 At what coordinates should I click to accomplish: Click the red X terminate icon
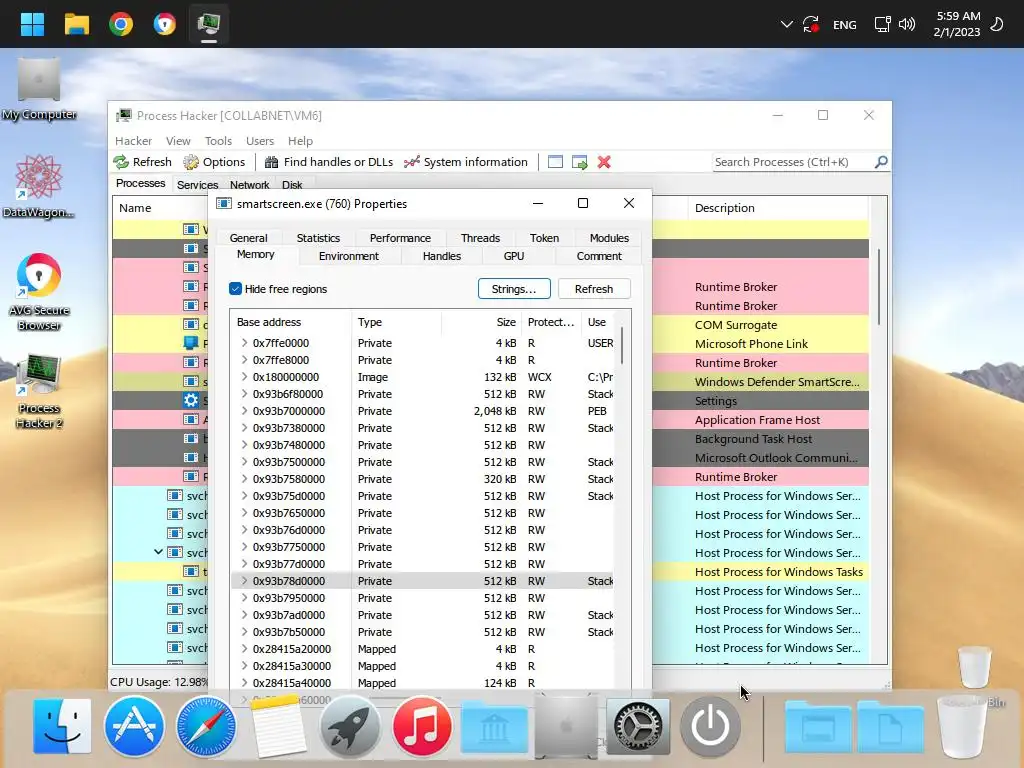604,162
